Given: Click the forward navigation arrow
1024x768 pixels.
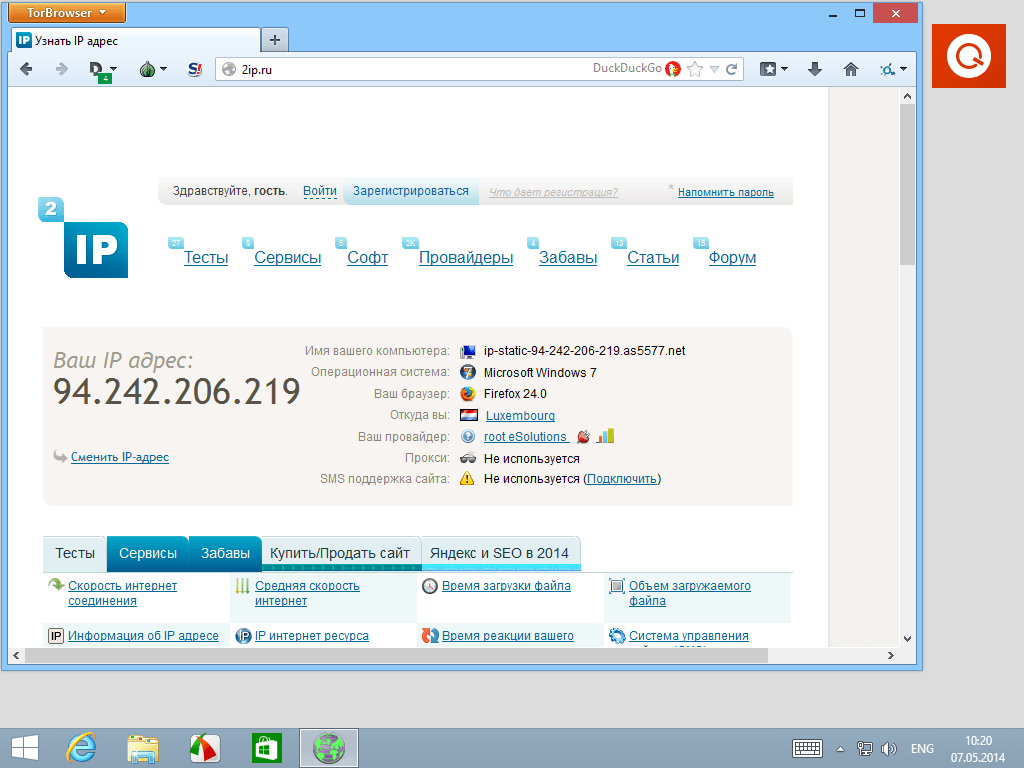Looking at the screenshot, I should tap(61, 69).
